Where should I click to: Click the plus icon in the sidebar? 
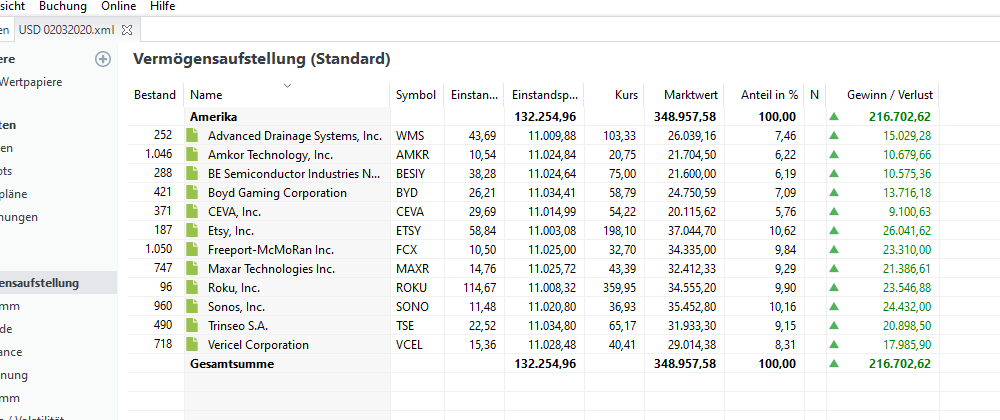102,59
